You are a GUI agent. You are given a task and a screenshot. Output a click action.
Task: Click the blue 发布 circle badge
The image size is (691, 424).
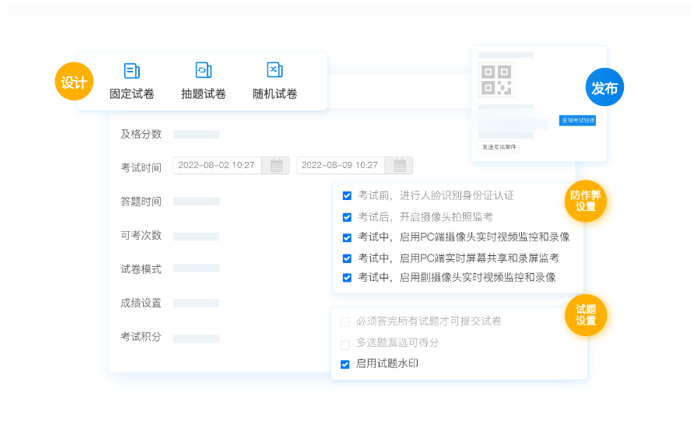[x=604, y=88]
